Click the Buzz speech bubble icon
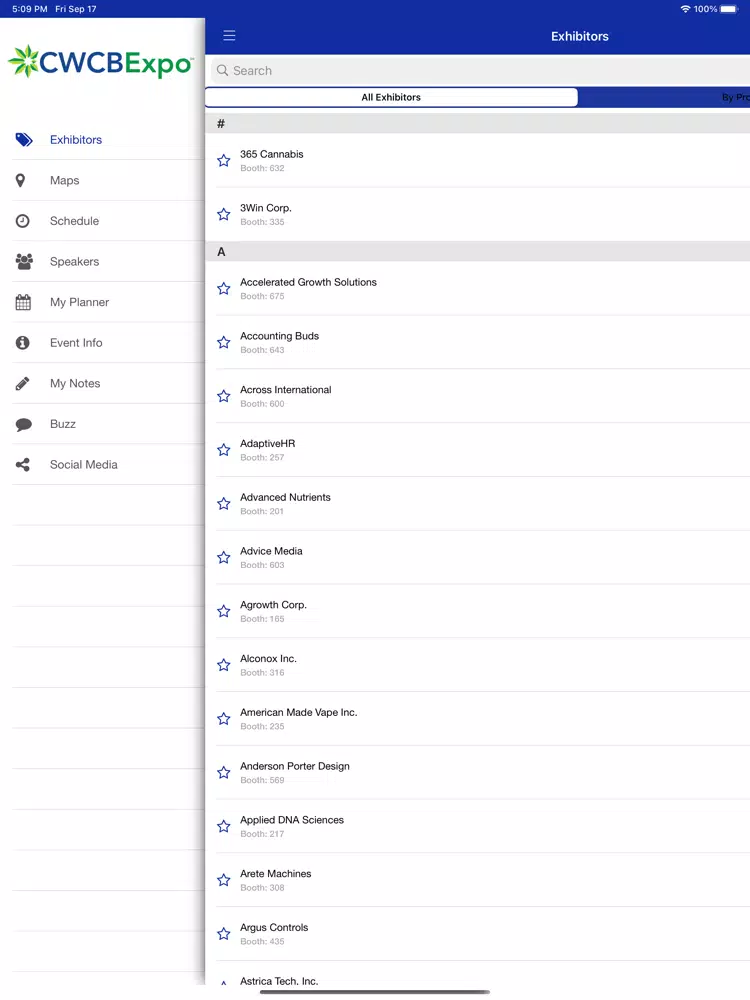The image size is (750, 1000). coord(24,425)
